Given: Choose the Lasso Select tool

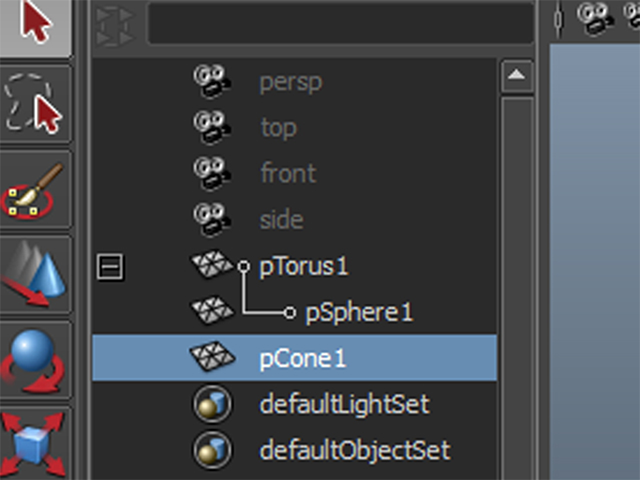Looking at the screenshot, I should (x=35, y=103).
